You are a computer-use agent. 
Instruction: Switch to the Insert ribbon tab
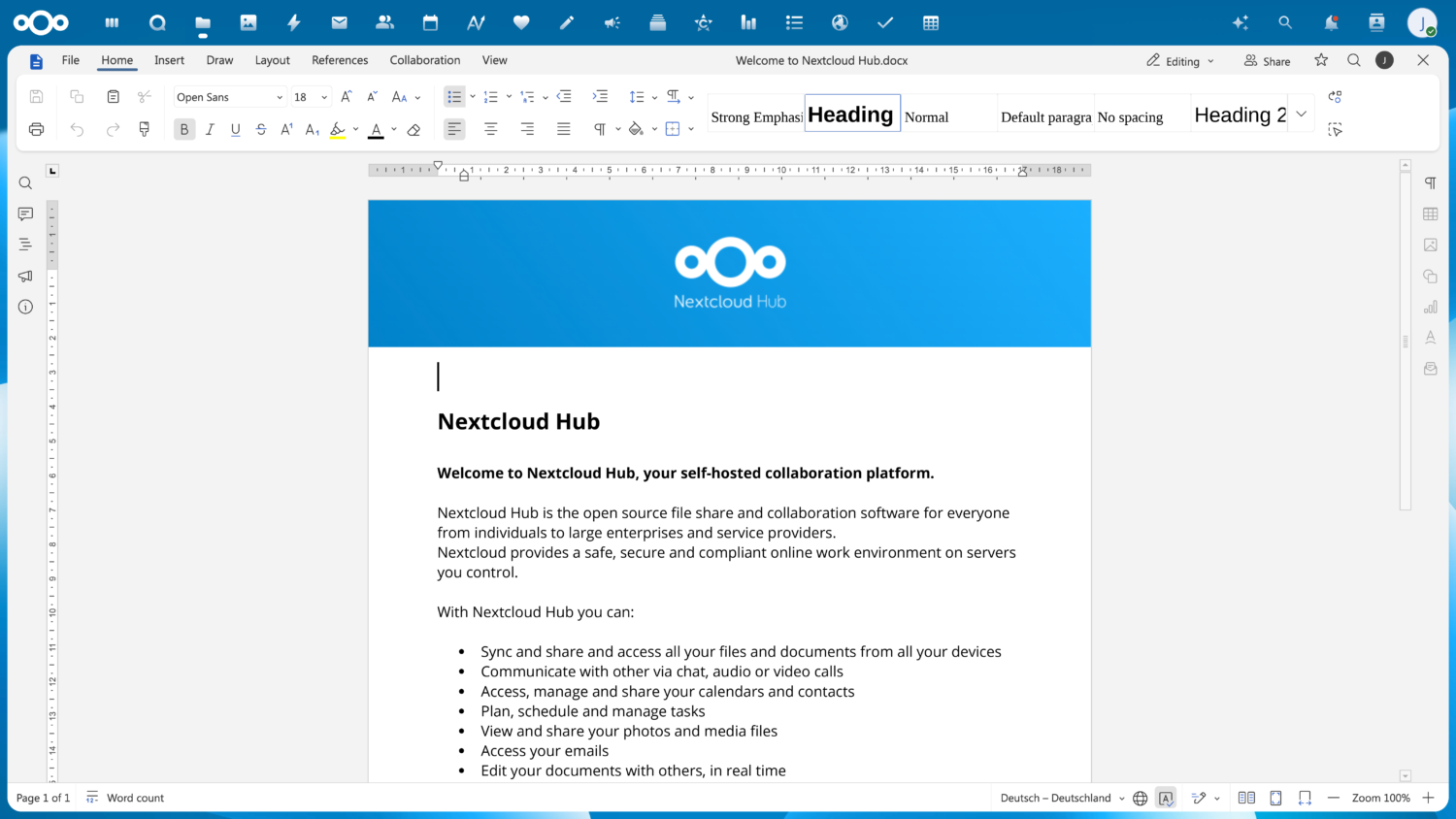169,60
